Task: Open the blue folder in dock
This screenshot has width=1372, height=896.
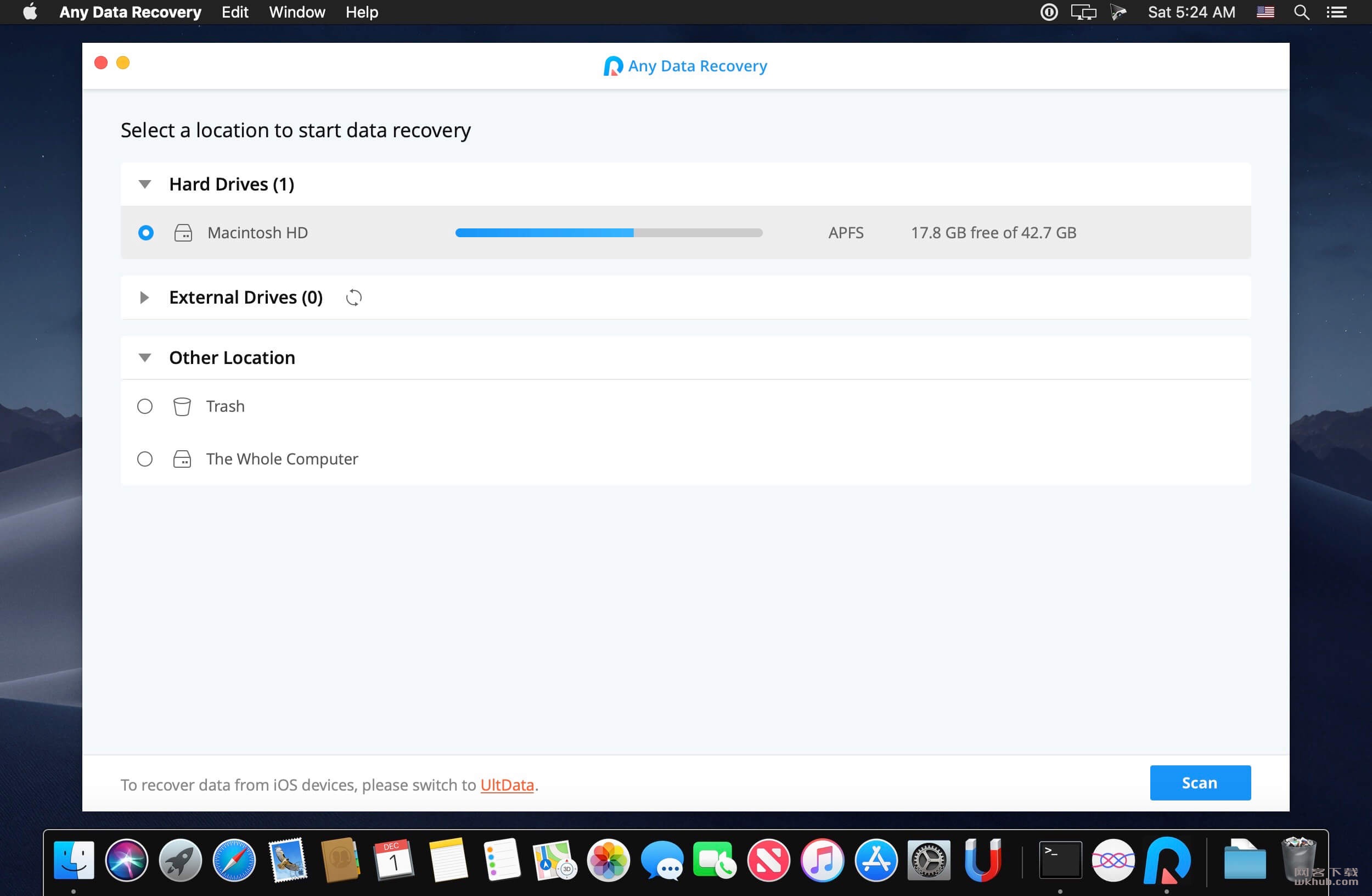Action: (x=1245, y=860)
